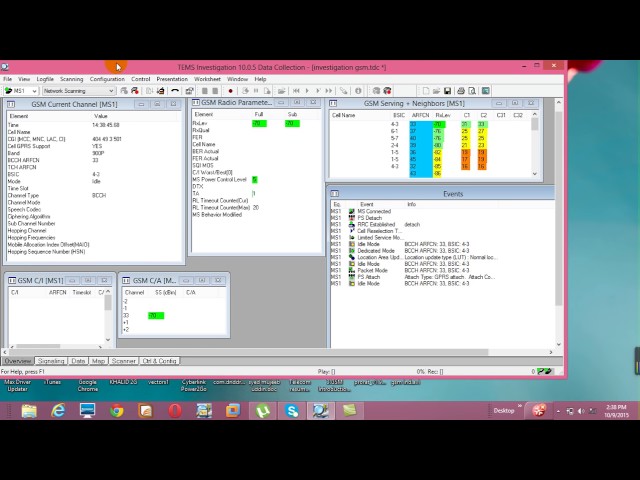Switch to the Signaling worksheet tab
This screenshot has height=480, width=640.
[51, 361]
